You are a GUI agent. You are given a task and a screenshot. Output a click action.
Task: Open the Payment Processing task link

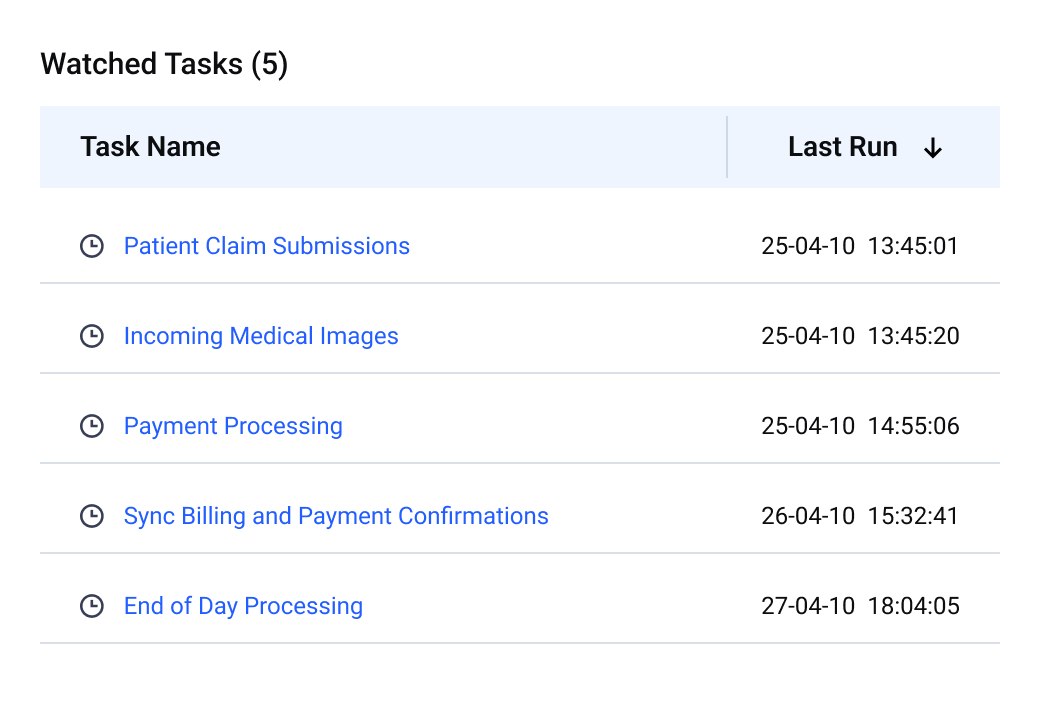233,426
